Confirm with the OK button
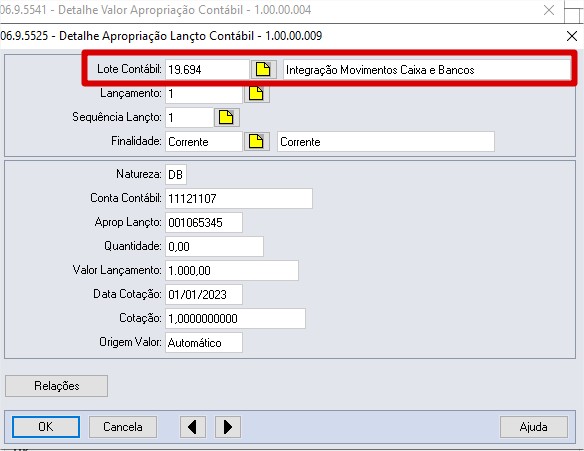This screenshot has width=584, height=451. [x=46, y=427]
